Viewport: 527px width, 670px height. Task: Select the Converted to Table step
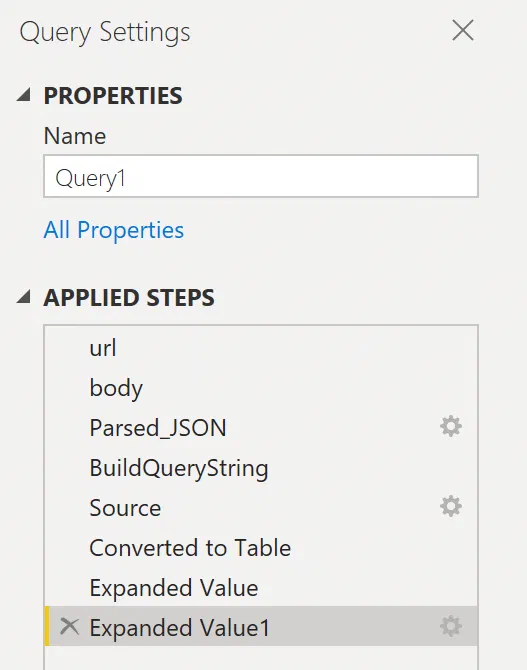tap(261, 548)
